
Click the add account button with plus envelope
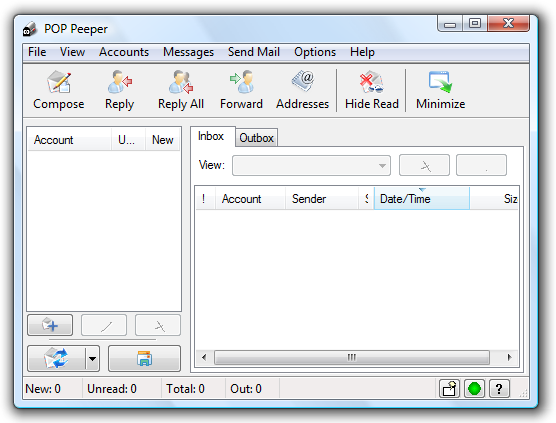coord(50,325)
